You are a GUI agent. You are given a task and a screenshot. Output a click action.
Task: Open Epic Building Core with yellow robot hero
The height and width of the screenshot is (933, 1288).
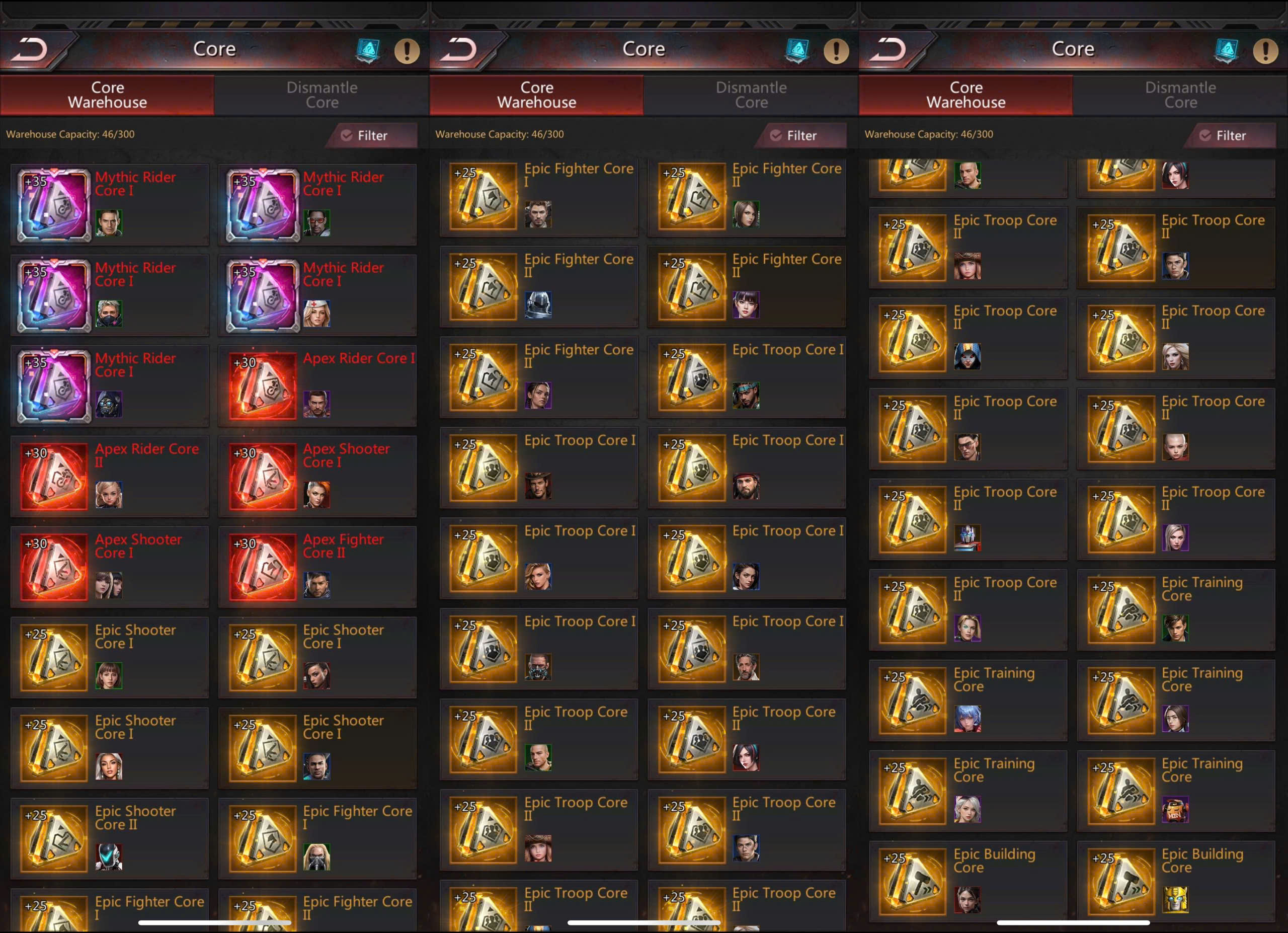(1176, 881)
